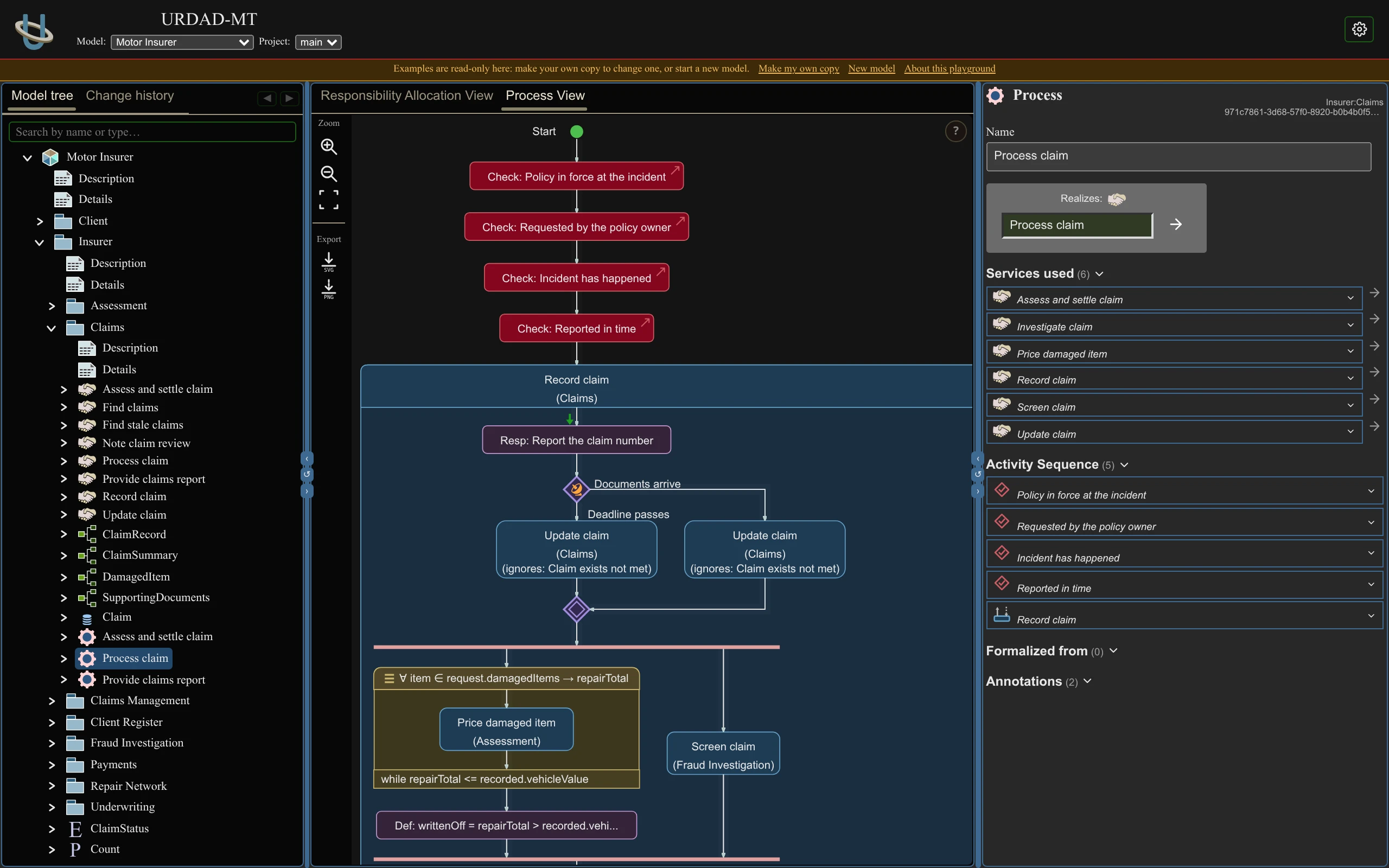Click the Documents arrive event diamond
Viewport: 1389px width, 868px height.
pyautogui.click(x=576, y=490)
